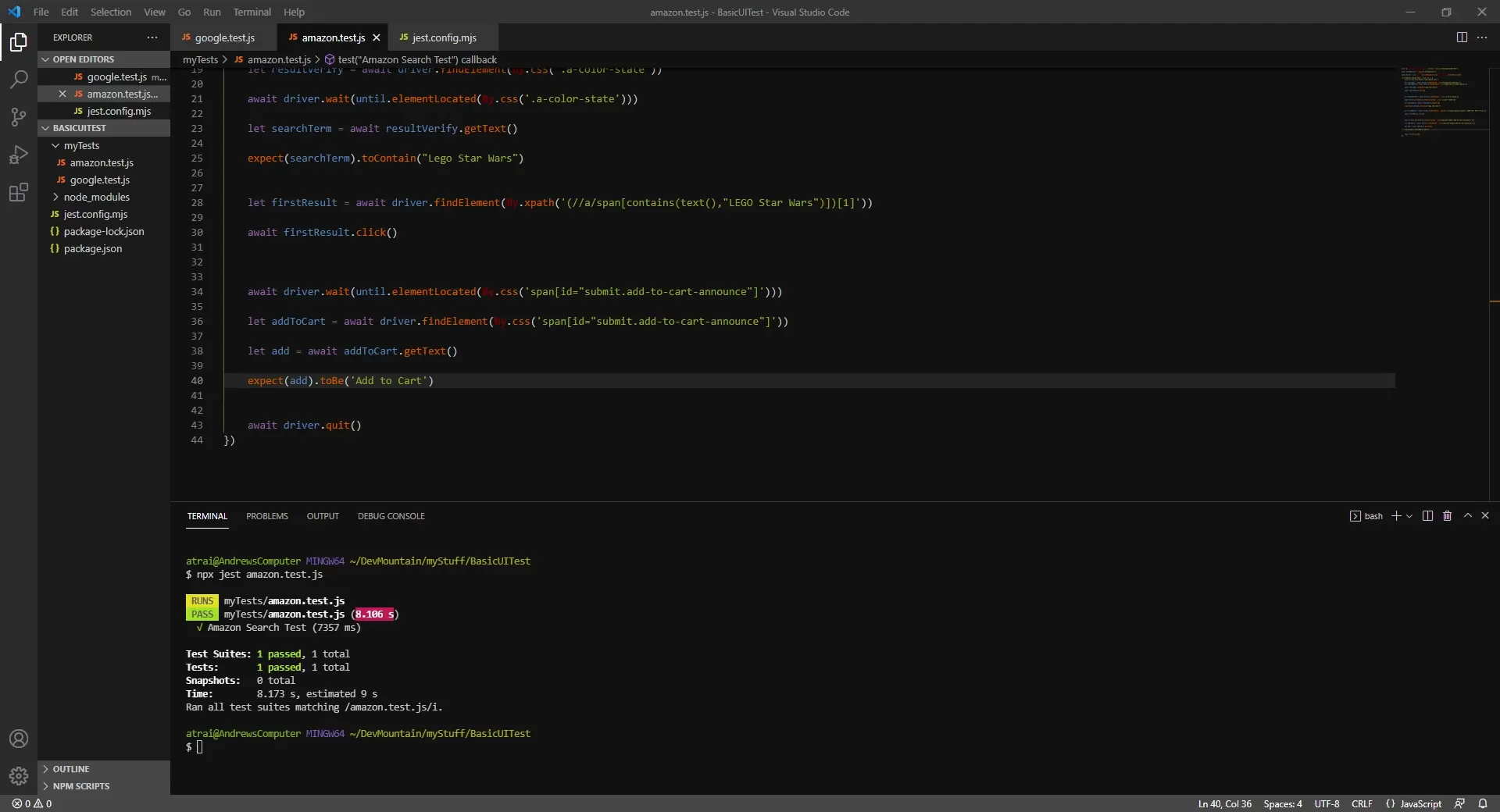Collapse the myTests folder

[x=103, y=145]
